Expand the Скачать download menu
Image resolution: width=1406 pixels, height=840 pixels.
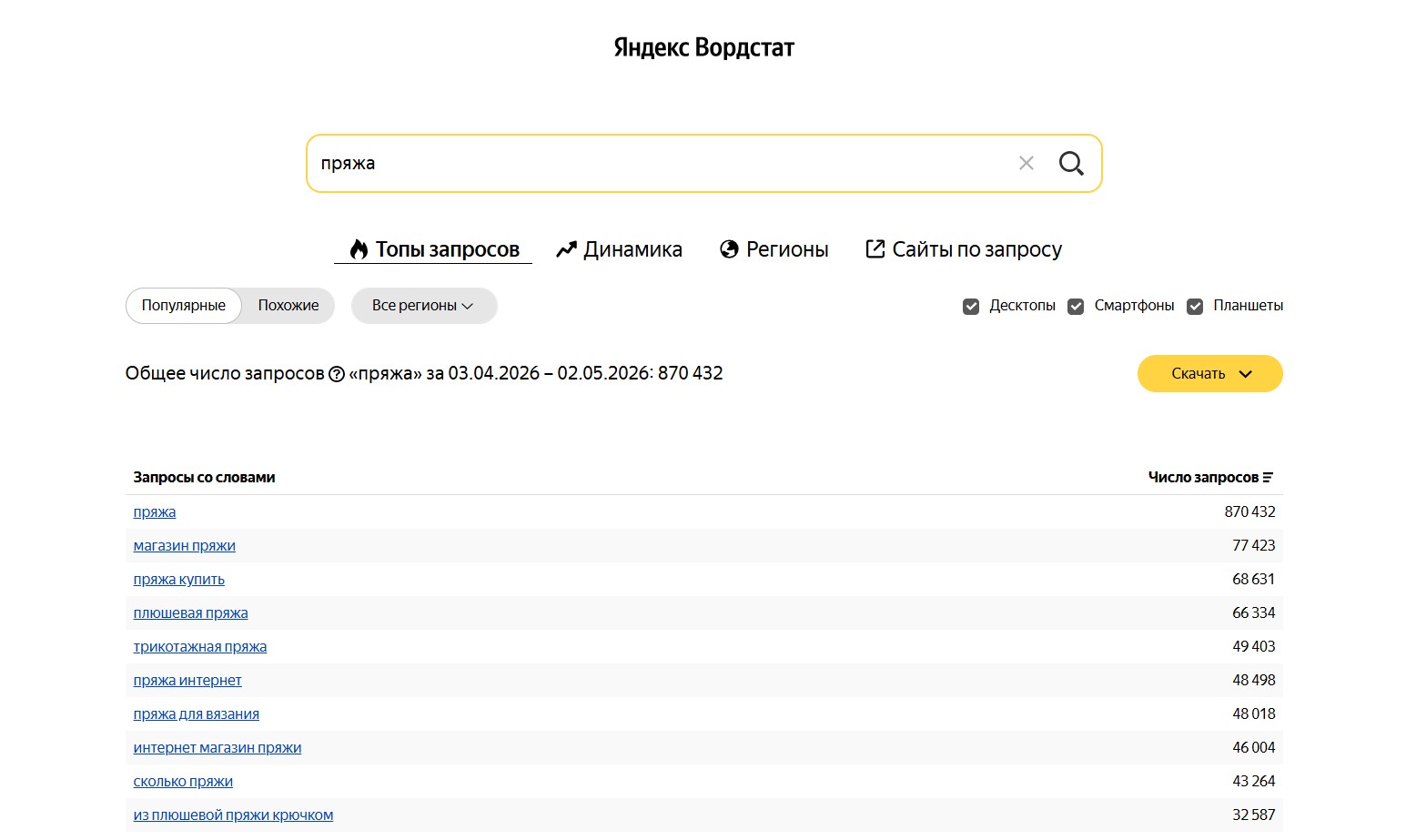1209,374
